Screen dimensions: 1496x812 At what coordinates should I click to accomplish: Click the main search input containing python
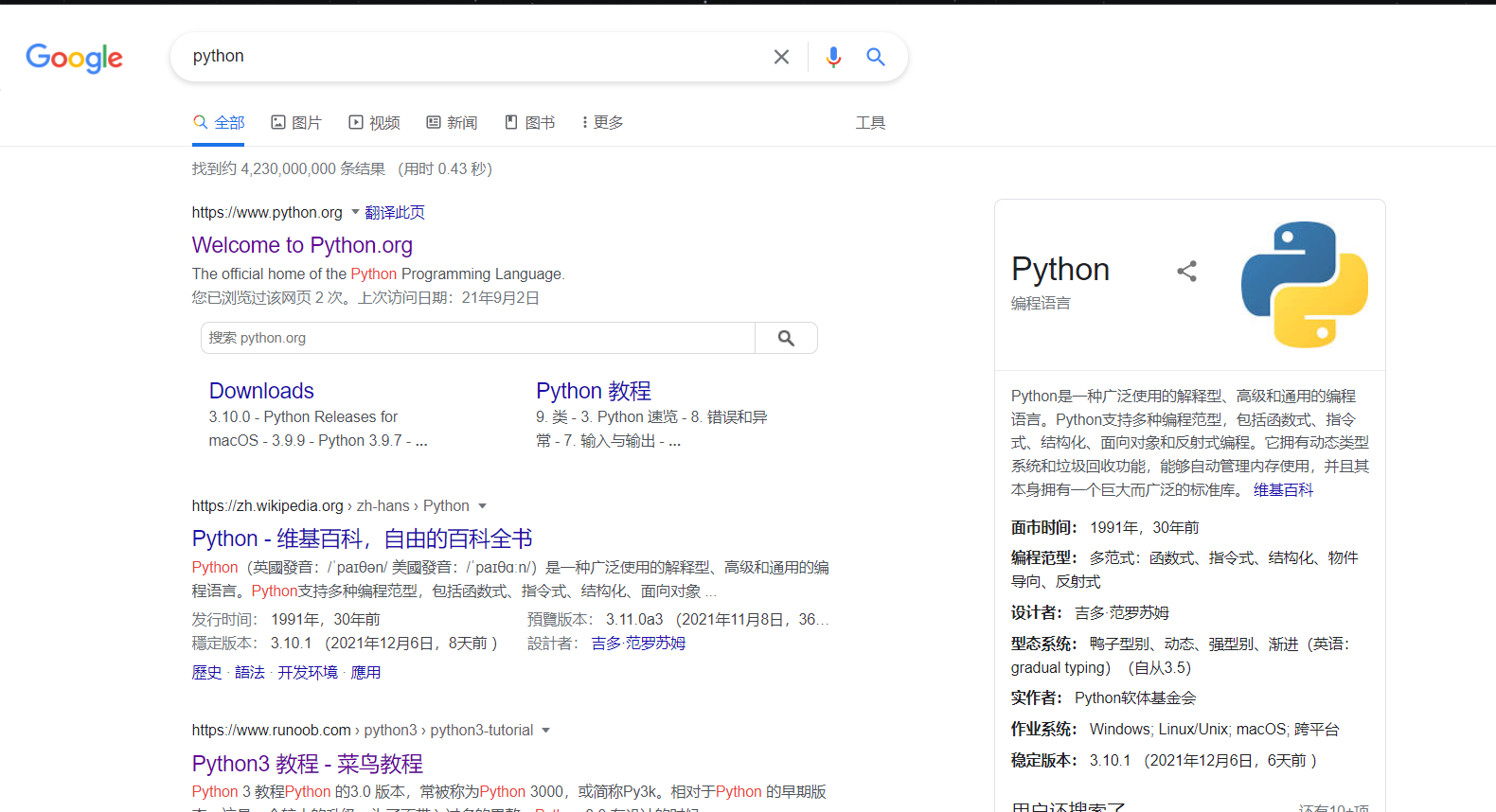tap(473, 57)
